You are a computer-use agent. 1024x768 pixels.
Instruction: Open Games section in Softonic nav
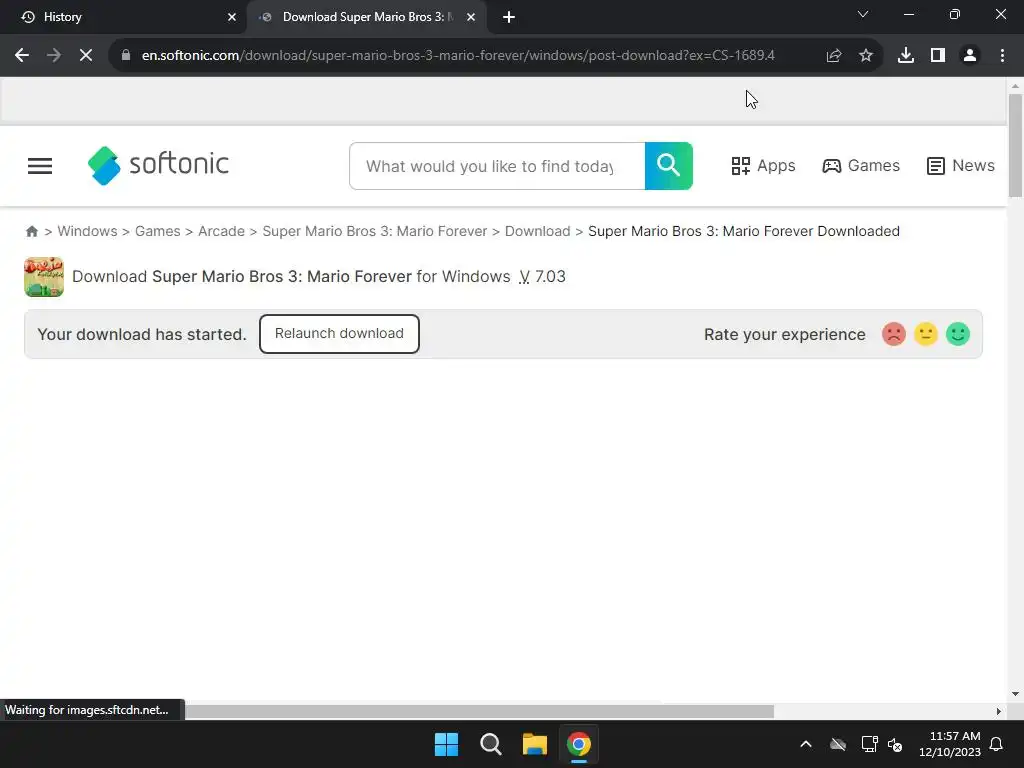click(861, 166)
